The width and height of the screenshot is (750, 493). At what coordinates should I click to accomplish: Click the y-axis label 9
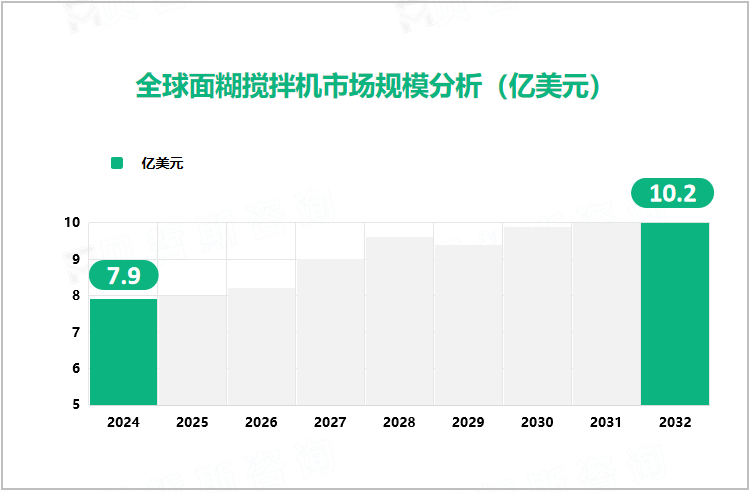point(76,259)
